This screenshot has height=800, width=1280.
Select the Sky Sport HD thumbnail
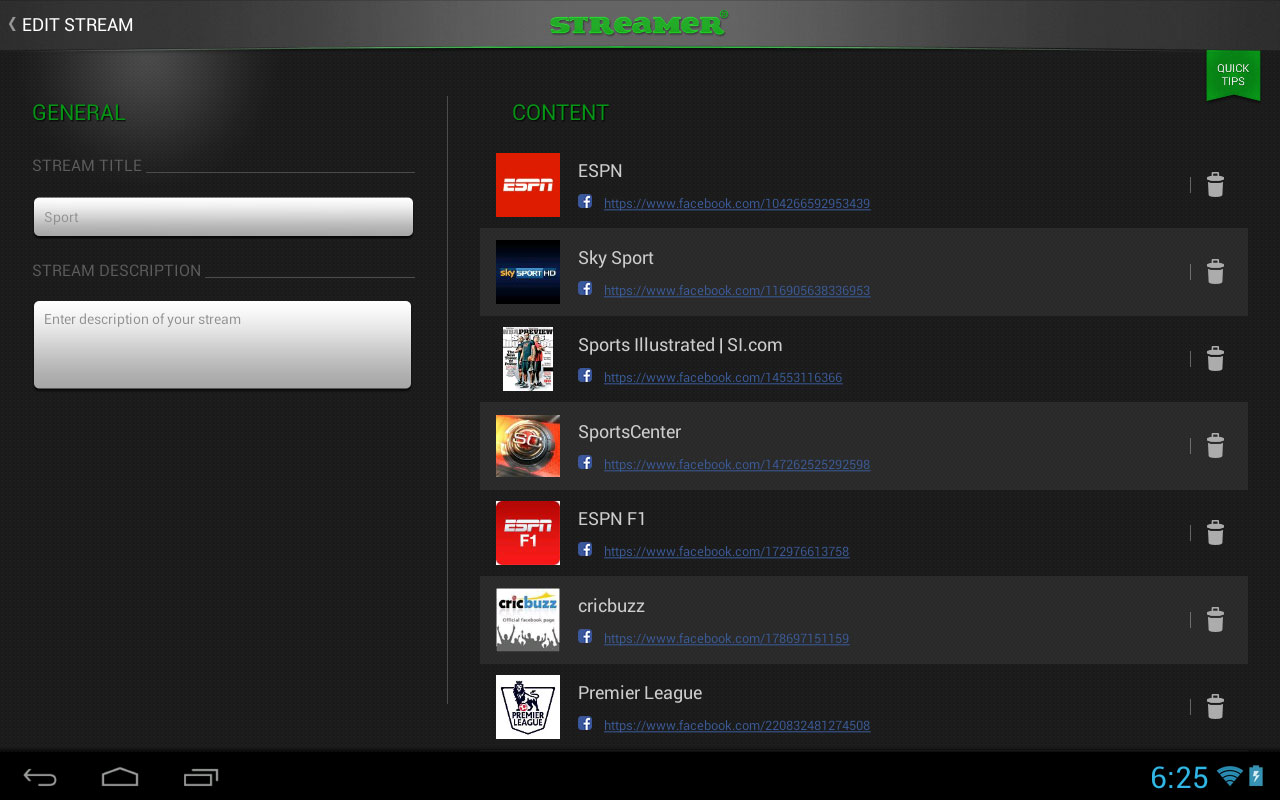point(528,272)
